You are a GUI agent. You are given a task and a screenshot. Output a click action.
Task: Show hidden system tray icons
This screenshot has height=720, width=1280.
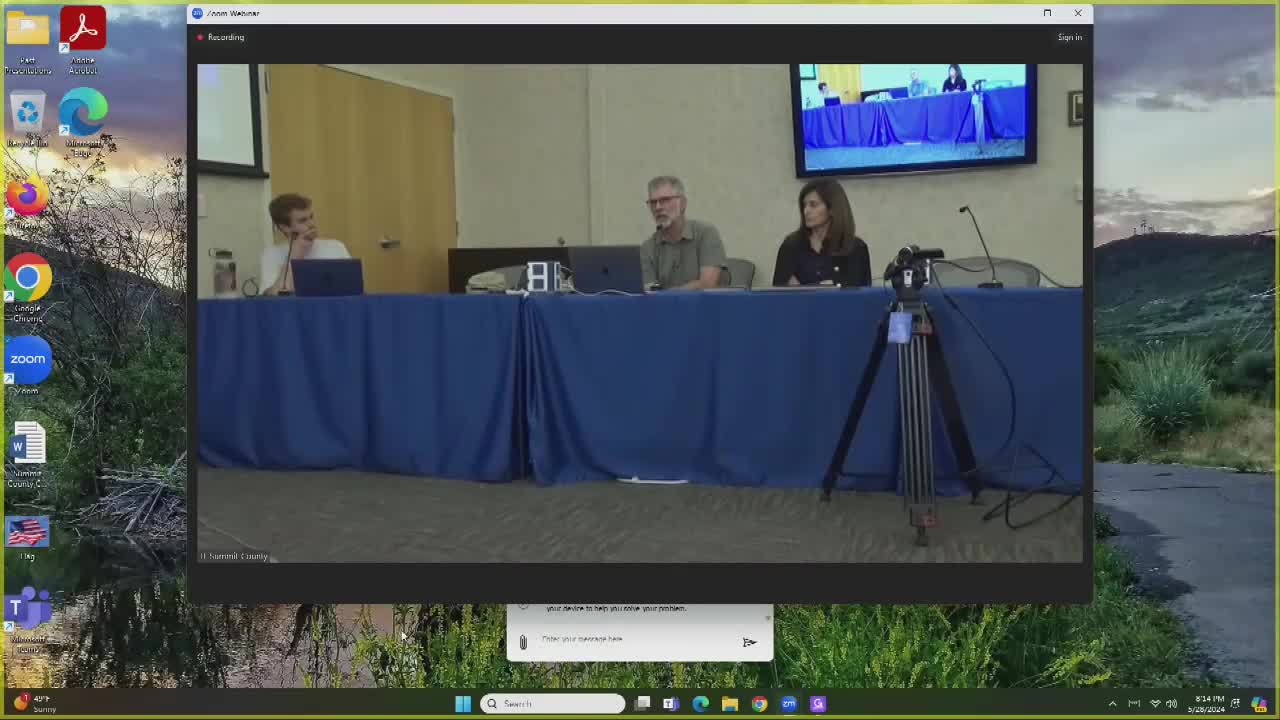click(1112, 704)
